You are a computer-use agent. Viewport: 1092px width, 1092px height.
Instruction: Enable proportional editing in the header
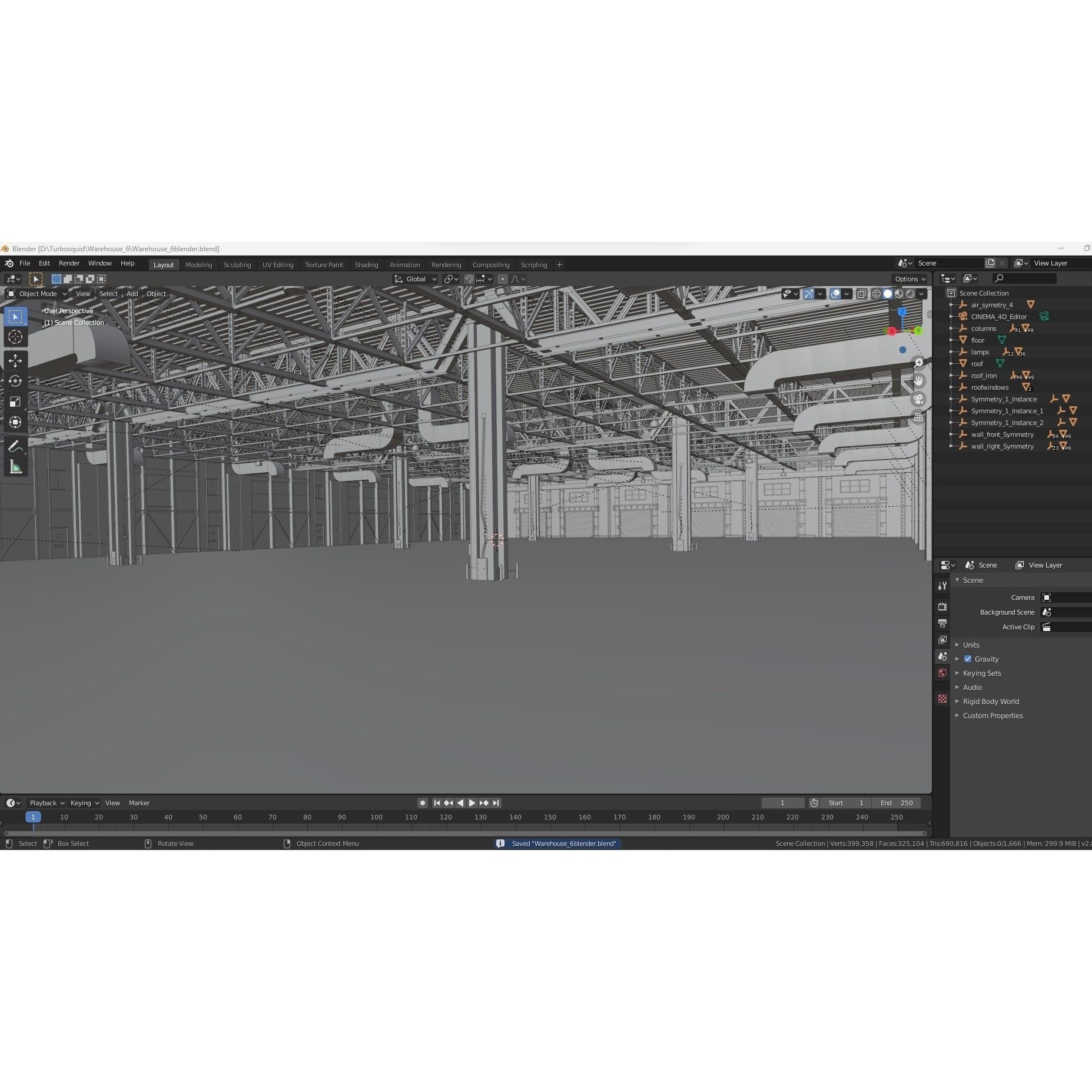503,279
